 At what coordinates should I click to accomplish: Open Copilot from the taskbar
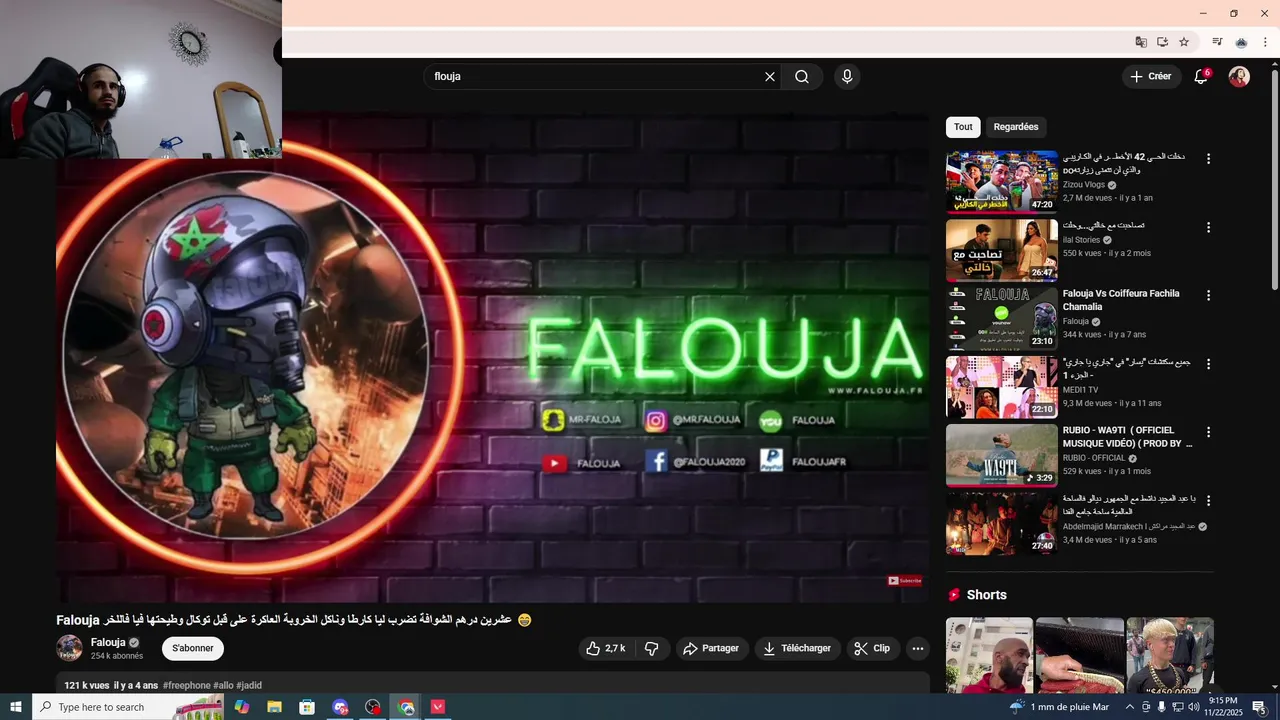tap(241, 707)
